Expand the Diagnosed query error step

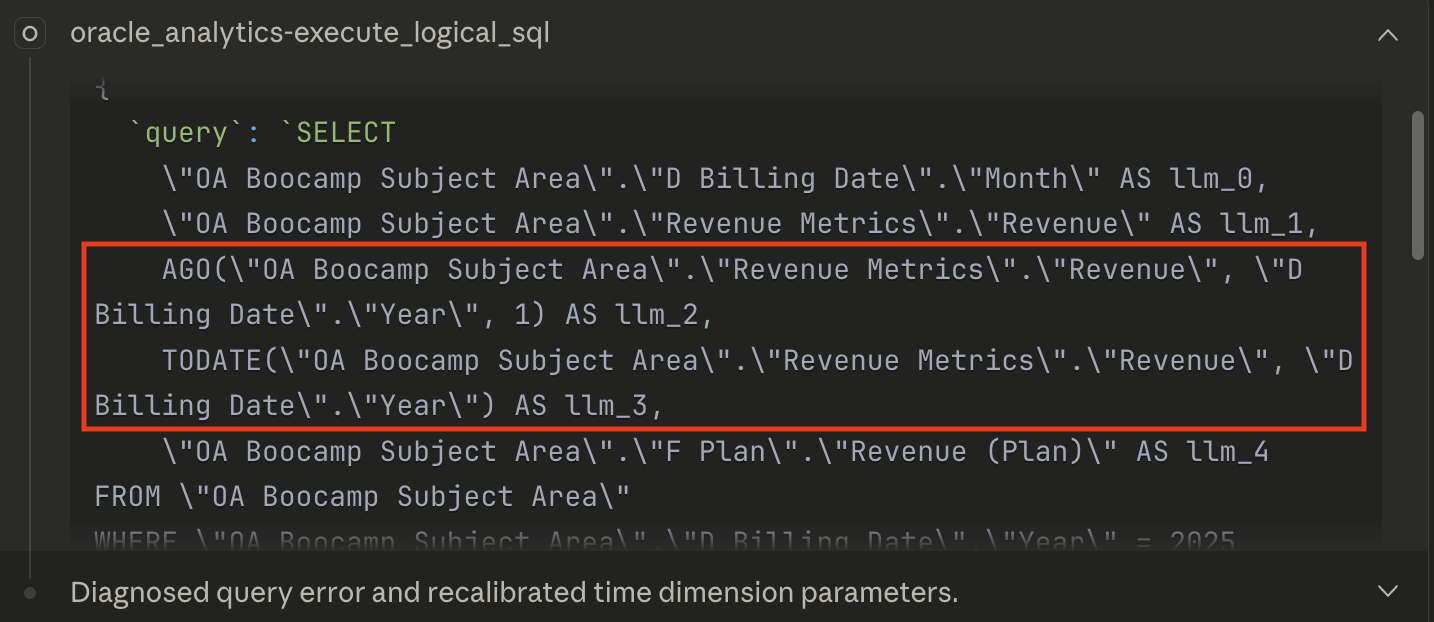point(1387,592)
